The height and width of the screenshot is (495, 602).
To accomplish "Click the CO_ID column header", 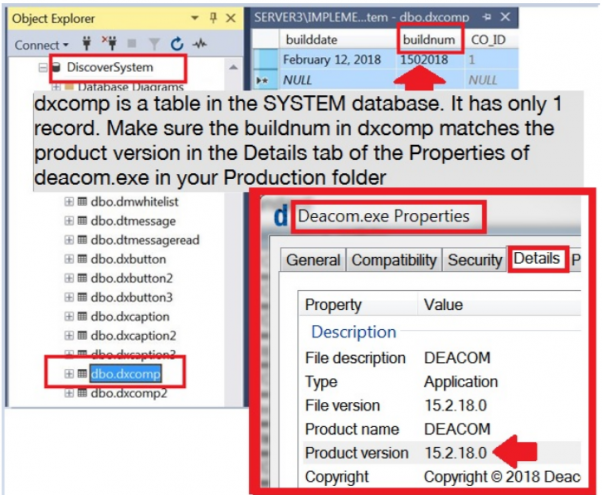I will [491, 40].
